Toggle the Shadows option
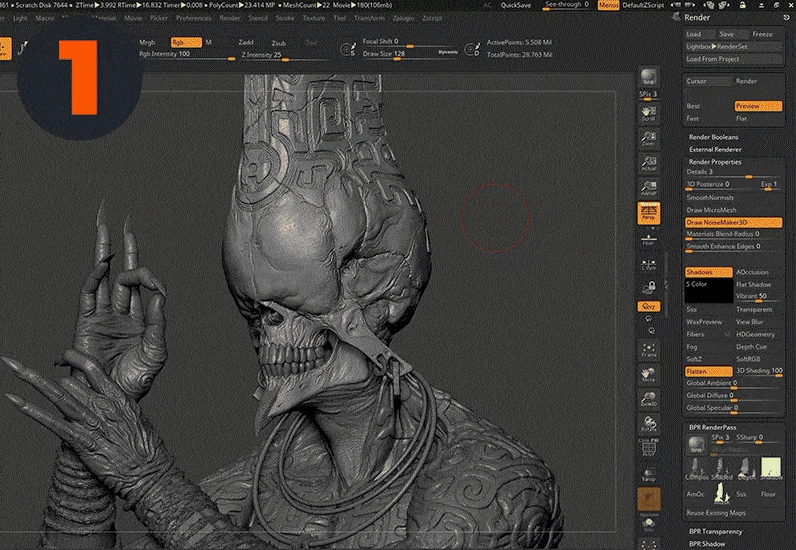 [x=709, y=272]
